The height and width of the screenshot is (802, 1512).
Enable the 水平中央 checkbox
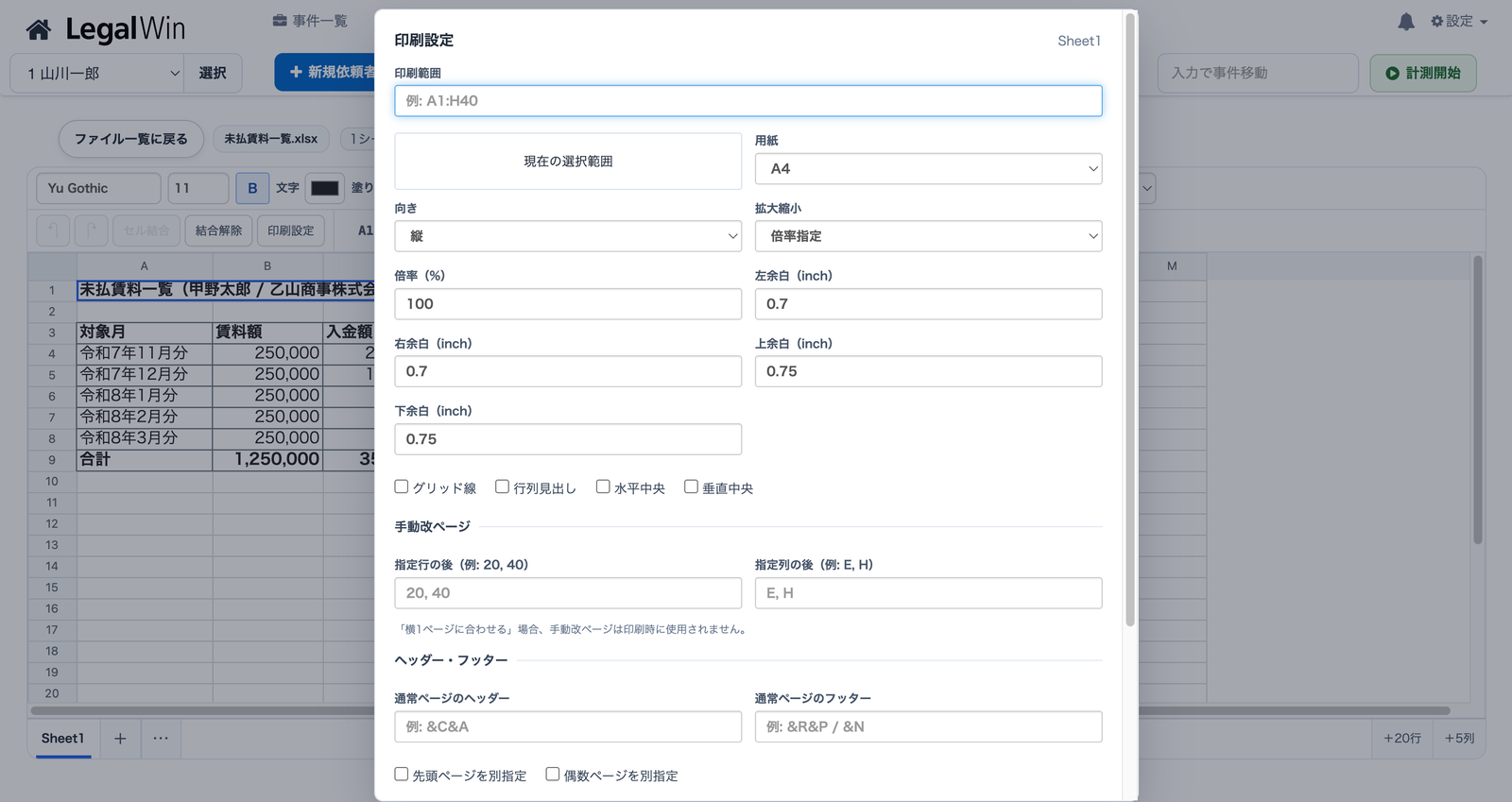pyautogui.click(x=603, y=486)
